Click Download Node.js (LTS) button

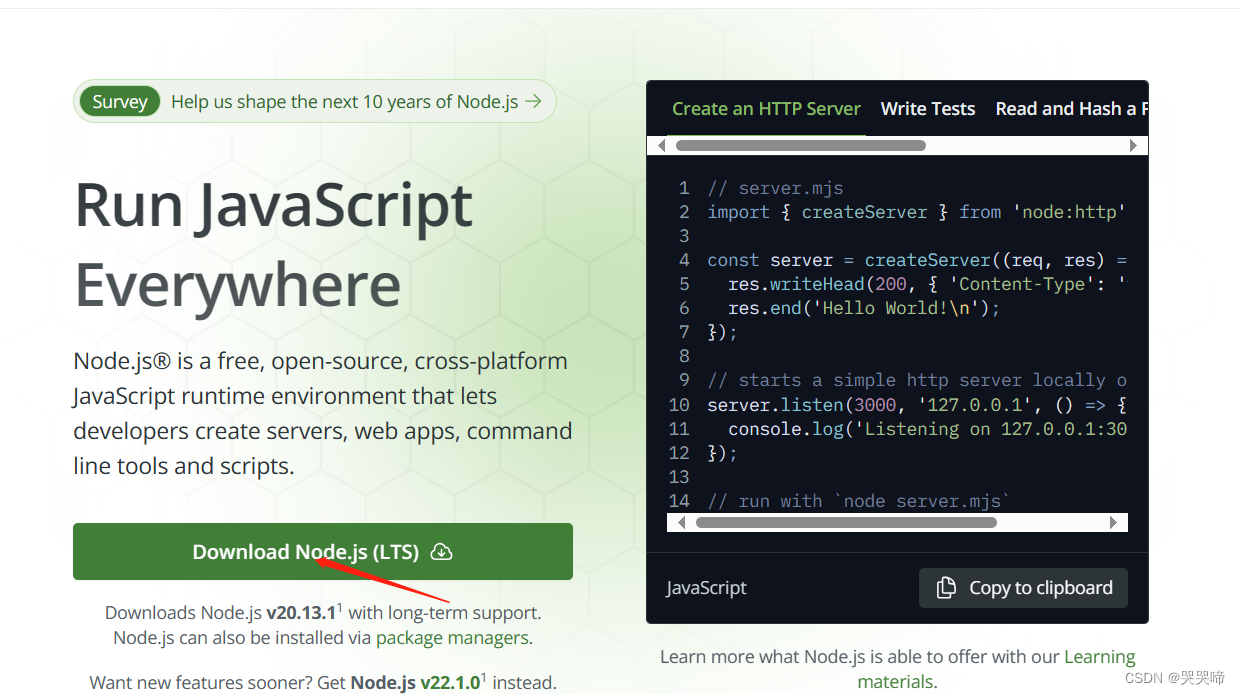tap(323, 552)
